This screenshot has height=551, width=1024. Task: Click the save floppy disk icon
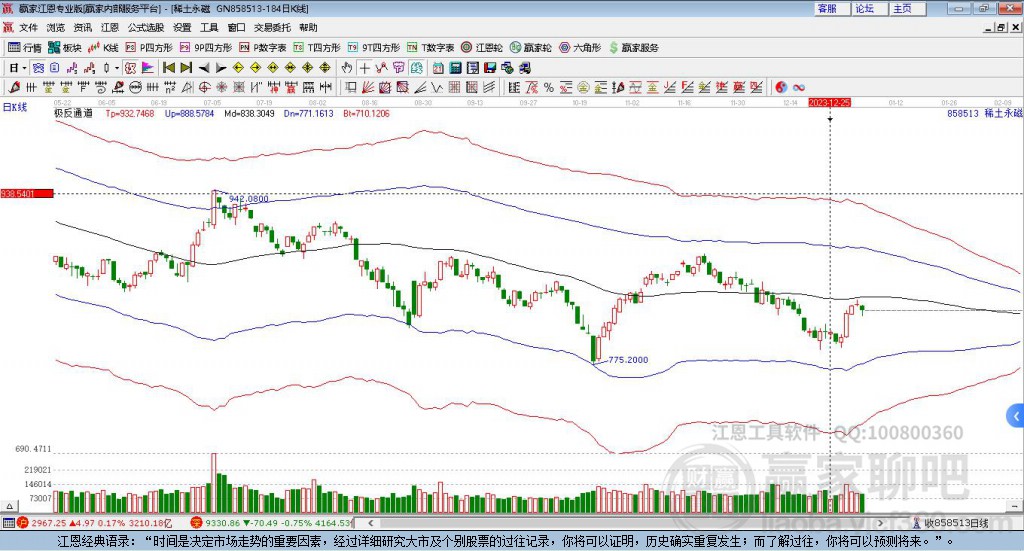[490, 68]
